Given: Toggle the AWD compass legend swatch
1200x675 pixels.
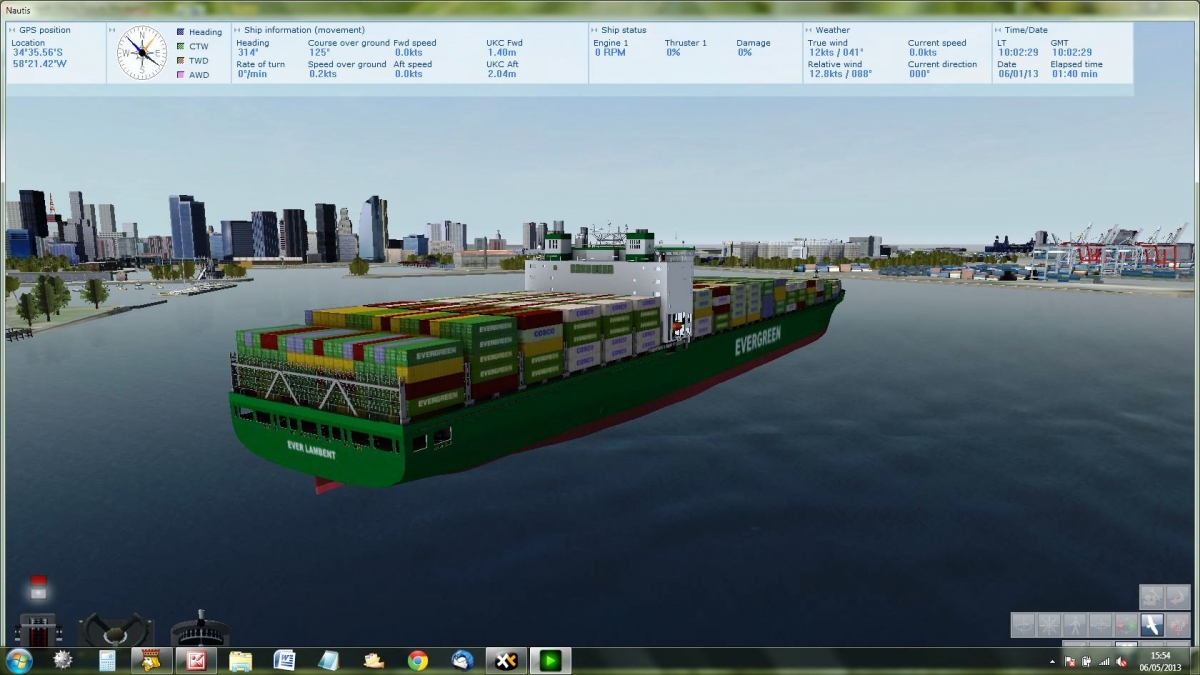Looking at the screenshot, I should pos(180,74).
